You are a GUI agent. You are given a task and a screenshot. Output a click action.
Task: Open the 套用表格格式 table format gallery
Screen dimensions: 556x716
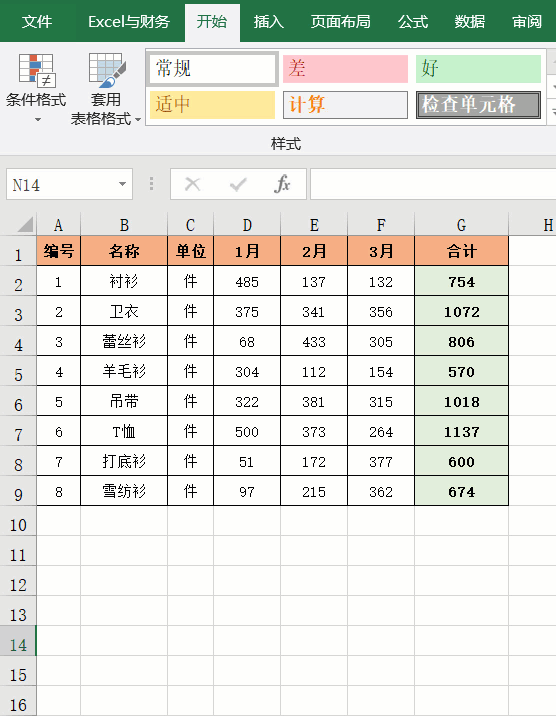point(105,89)
